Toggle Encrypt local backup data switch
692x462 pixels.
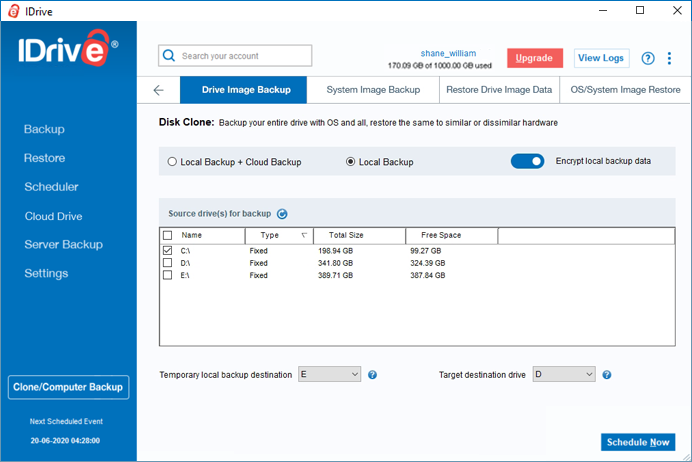pos(527,161)
